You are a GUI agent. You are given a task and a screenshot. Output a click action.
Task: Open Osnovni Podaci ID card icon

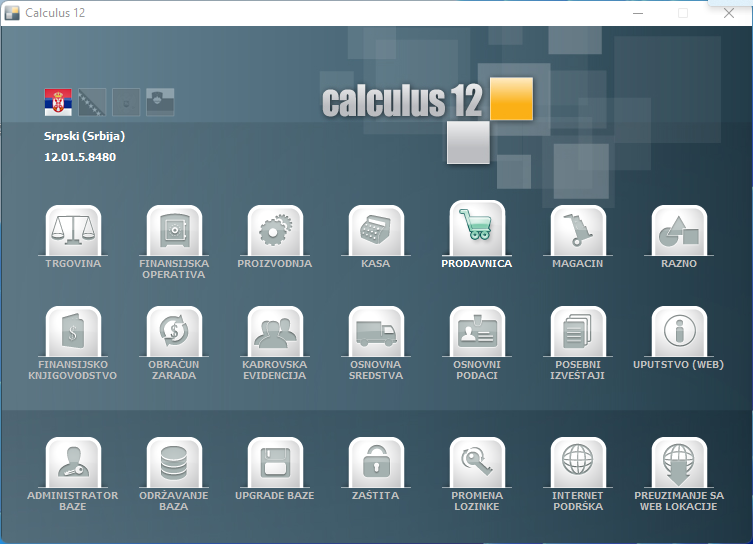477,331
